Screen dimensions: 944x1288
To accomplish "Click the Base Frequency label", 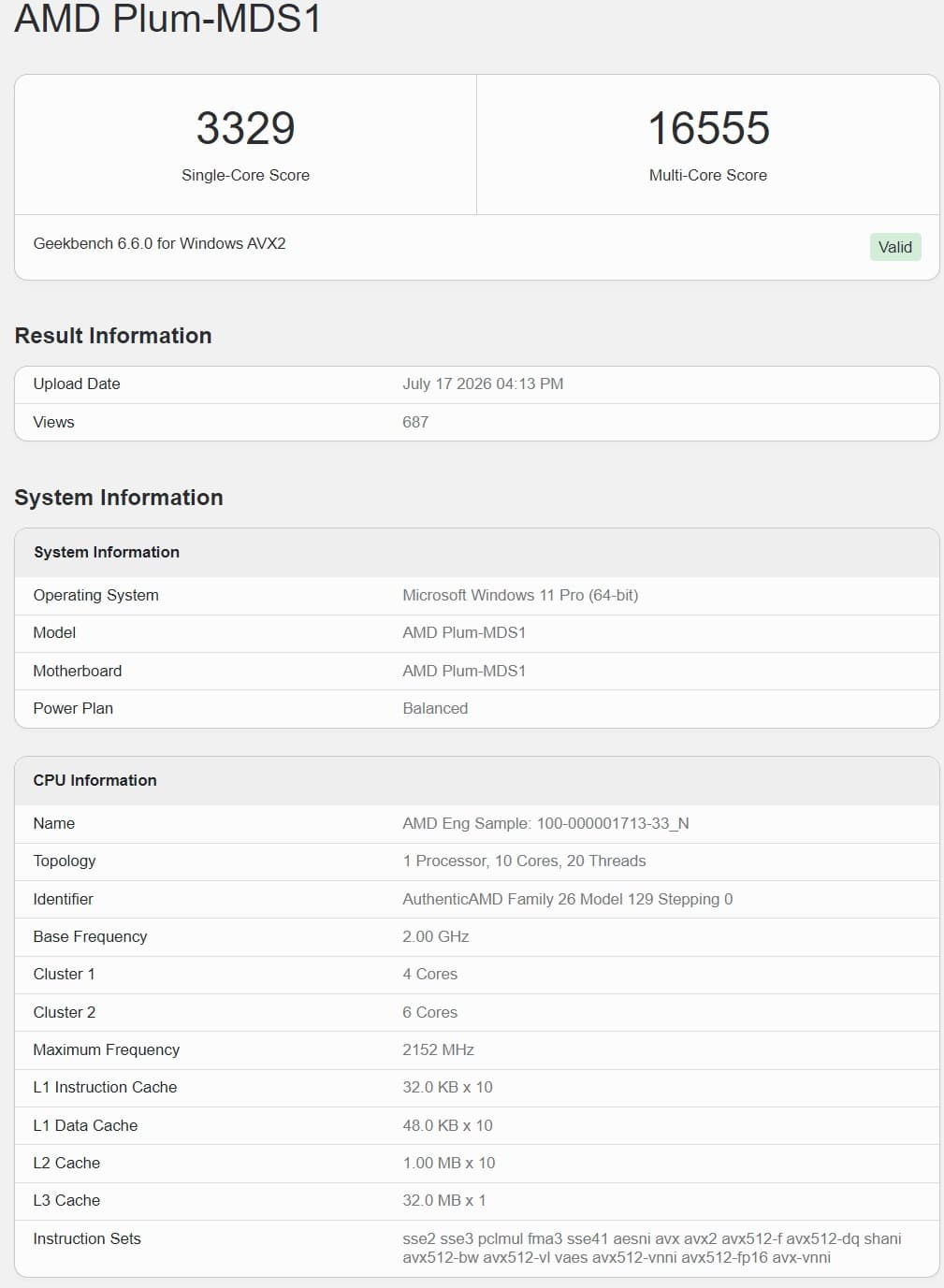I will click(x=91, y=936).
